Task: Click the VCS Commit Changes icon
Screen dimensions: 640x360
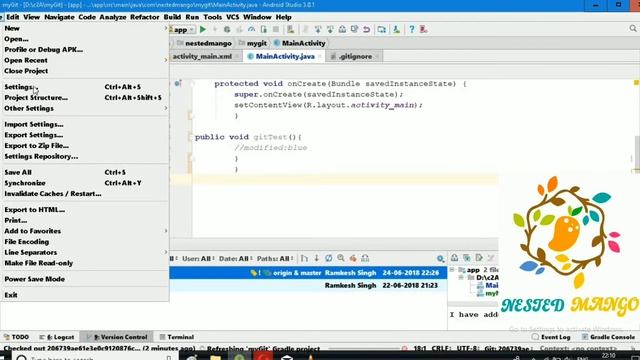Action: [x=330, y=29]
